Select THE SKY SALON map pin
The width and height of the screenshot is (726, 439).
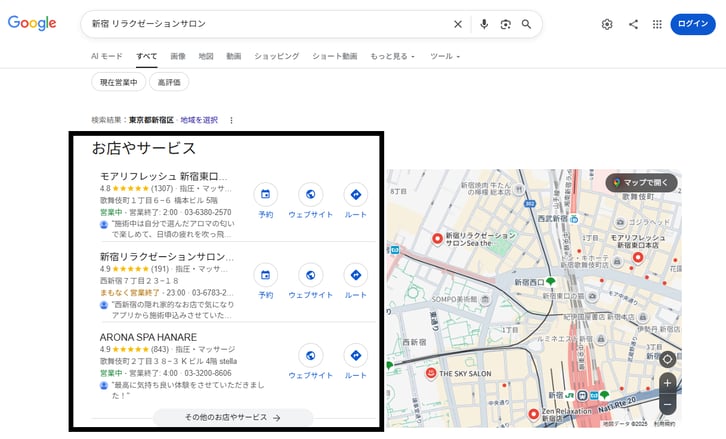point(431,373)
